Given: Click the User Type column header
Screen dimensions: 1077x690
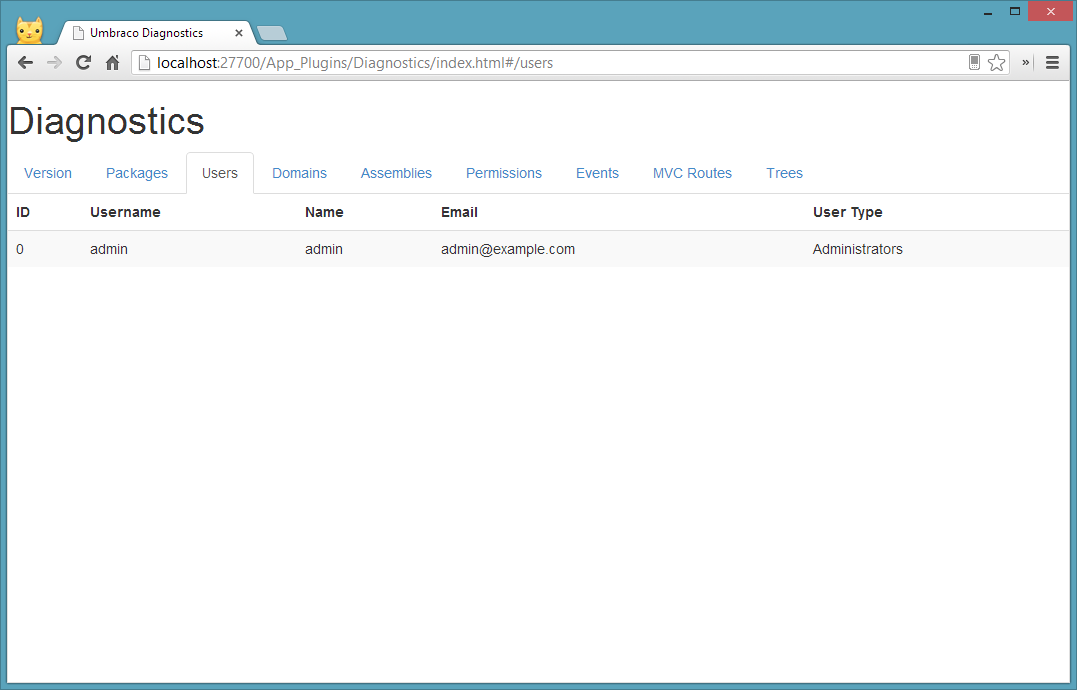Looking at the screenshot, I should (x=848, y=212).
